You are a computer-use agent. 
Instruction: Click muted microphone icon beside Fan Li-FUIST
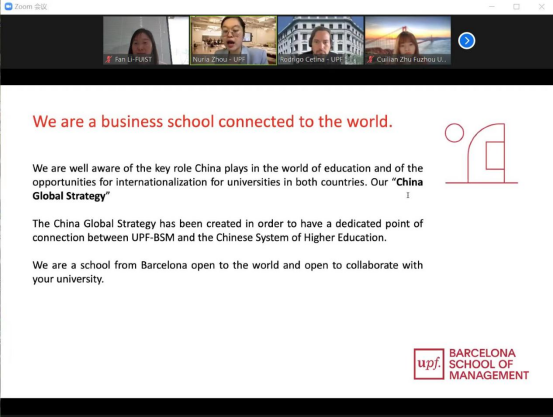coord(109,59)
